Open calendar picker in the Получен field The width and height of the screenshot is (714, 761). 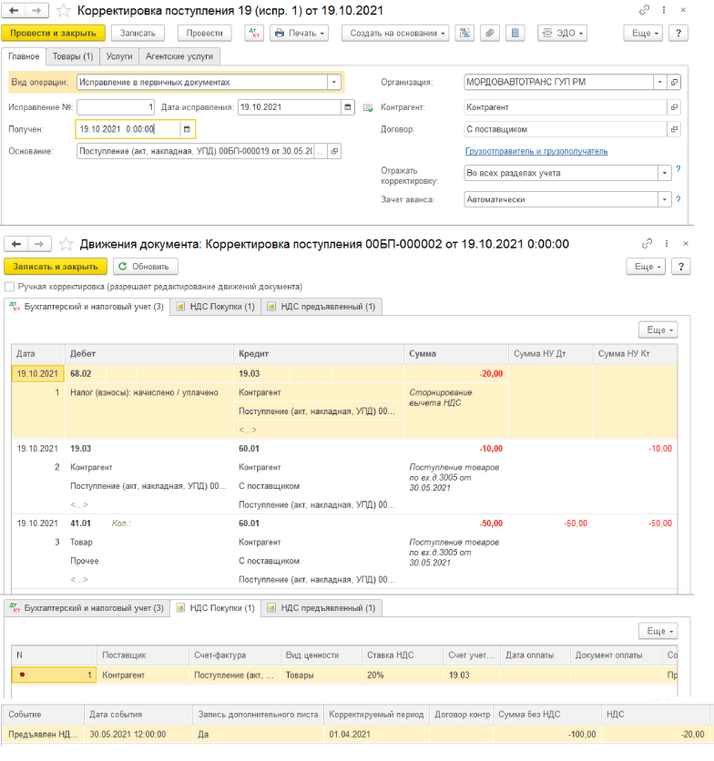click(187, 129)
